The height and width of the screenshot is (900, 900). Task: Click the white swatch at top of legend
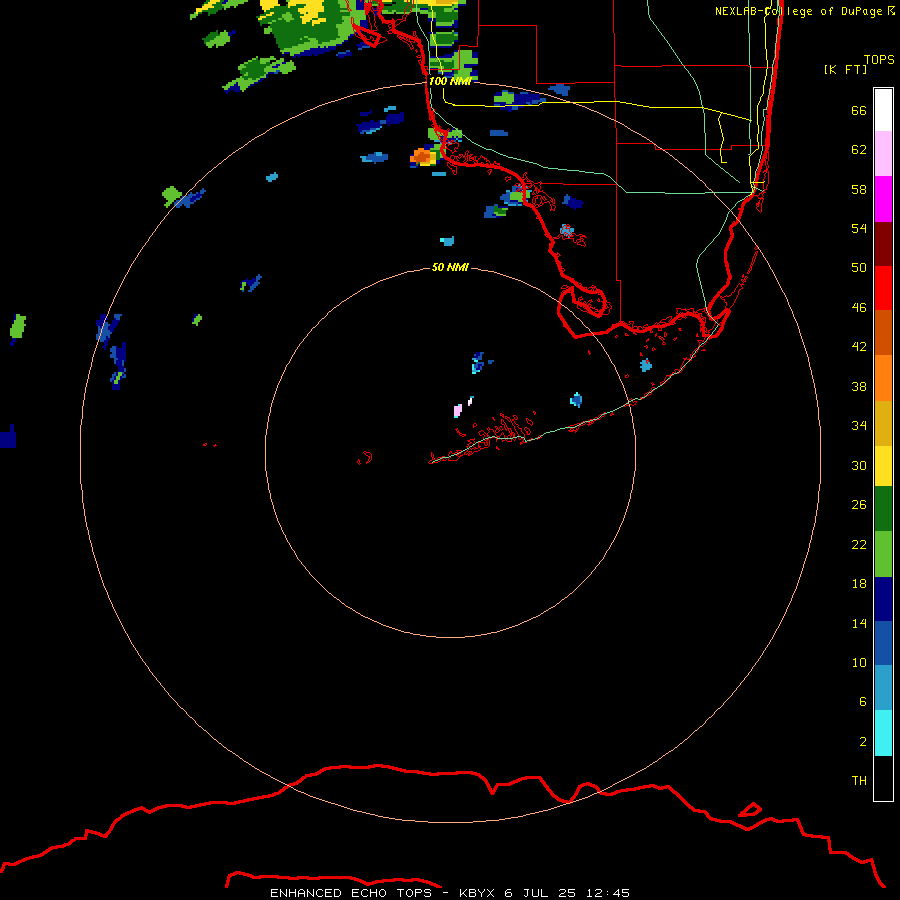pyautogui.click(x=883, y=110)
